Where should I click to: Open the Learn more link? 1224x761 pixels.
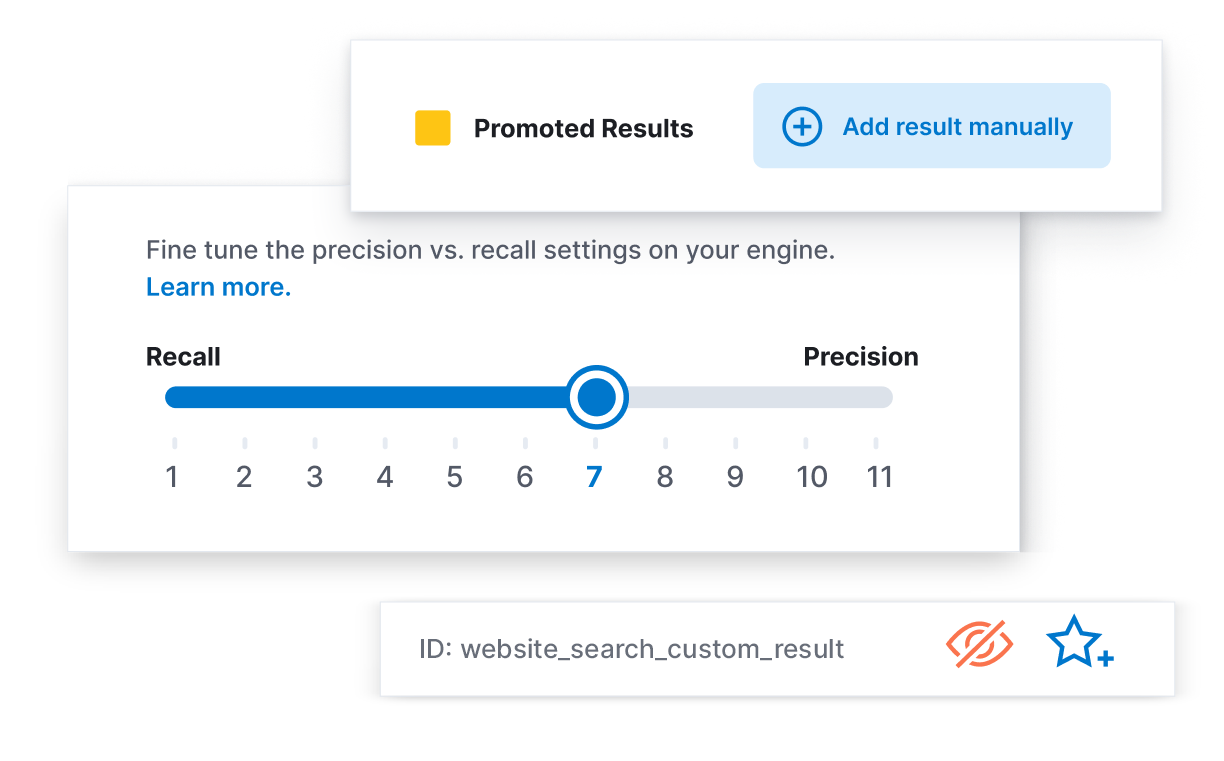point(218,287)
